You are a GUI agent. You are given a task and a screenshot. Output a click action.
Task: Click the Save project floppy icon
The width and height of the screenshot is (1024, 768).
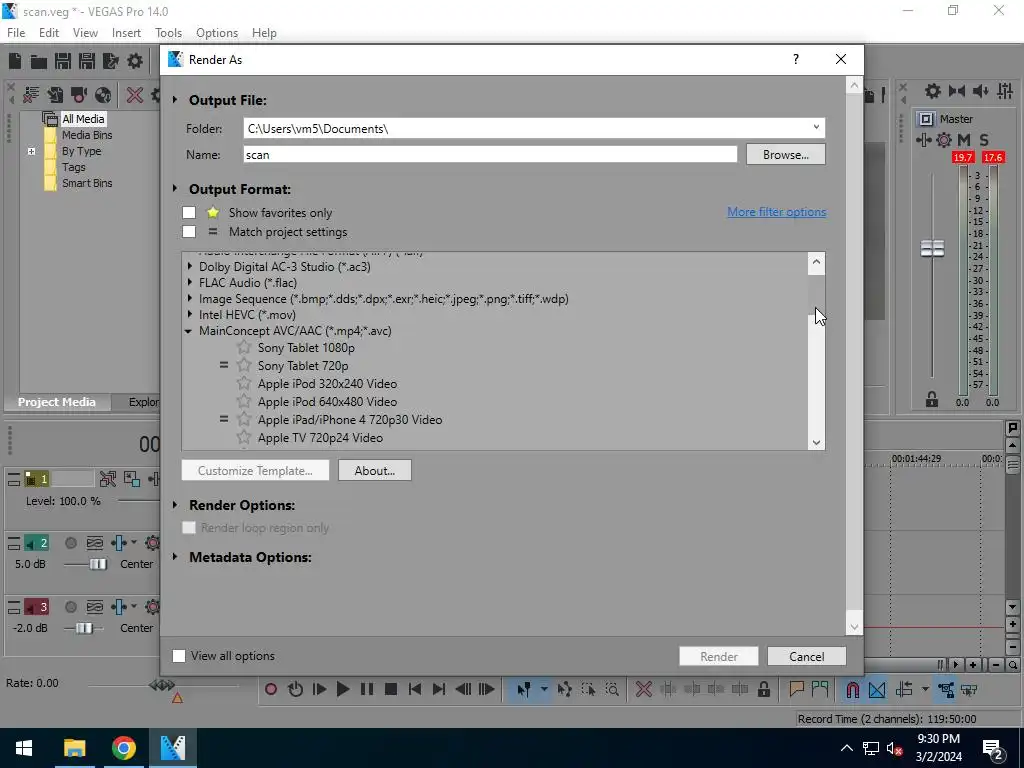point(63,61)
